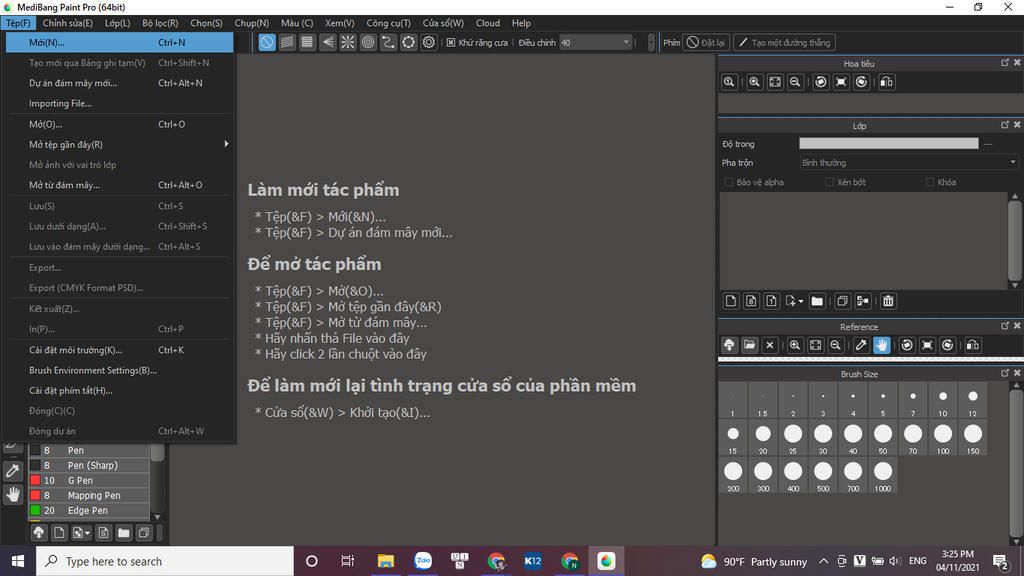Toggle the Bảo vệ alpha checkbox
The image size is (1024, 576).
(729, 182)
